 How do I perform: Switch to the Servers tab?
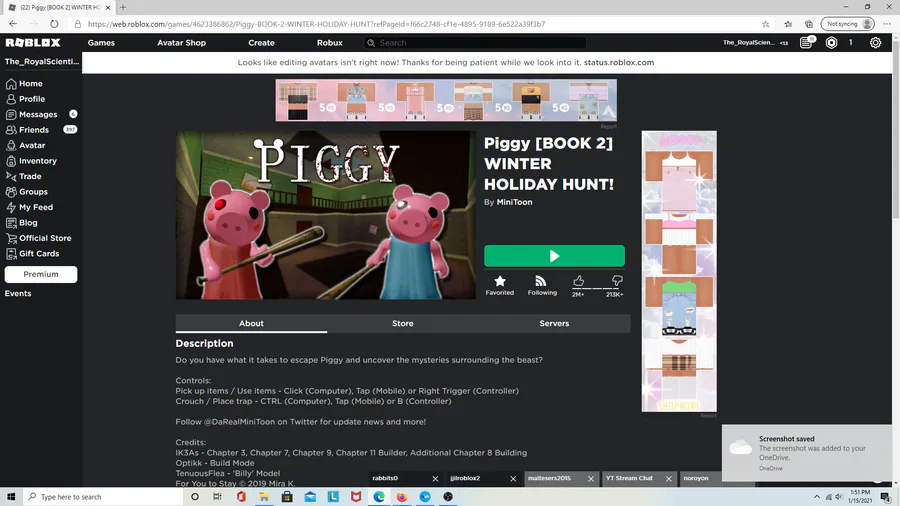point(554,324)
